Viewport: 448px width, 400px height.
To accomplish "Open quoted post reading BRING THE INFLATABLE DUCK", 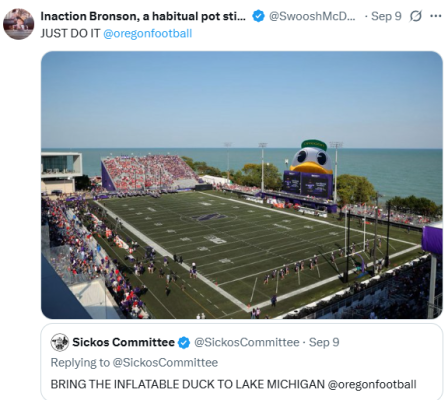I will (x=242, y=362).
